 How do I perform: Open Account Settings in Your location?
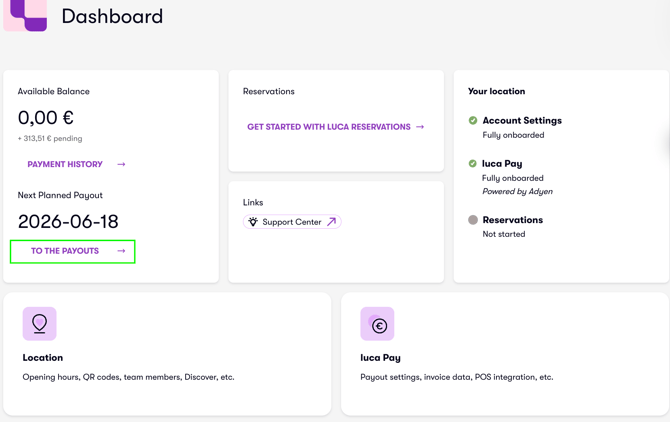click(x=522, y=120)
